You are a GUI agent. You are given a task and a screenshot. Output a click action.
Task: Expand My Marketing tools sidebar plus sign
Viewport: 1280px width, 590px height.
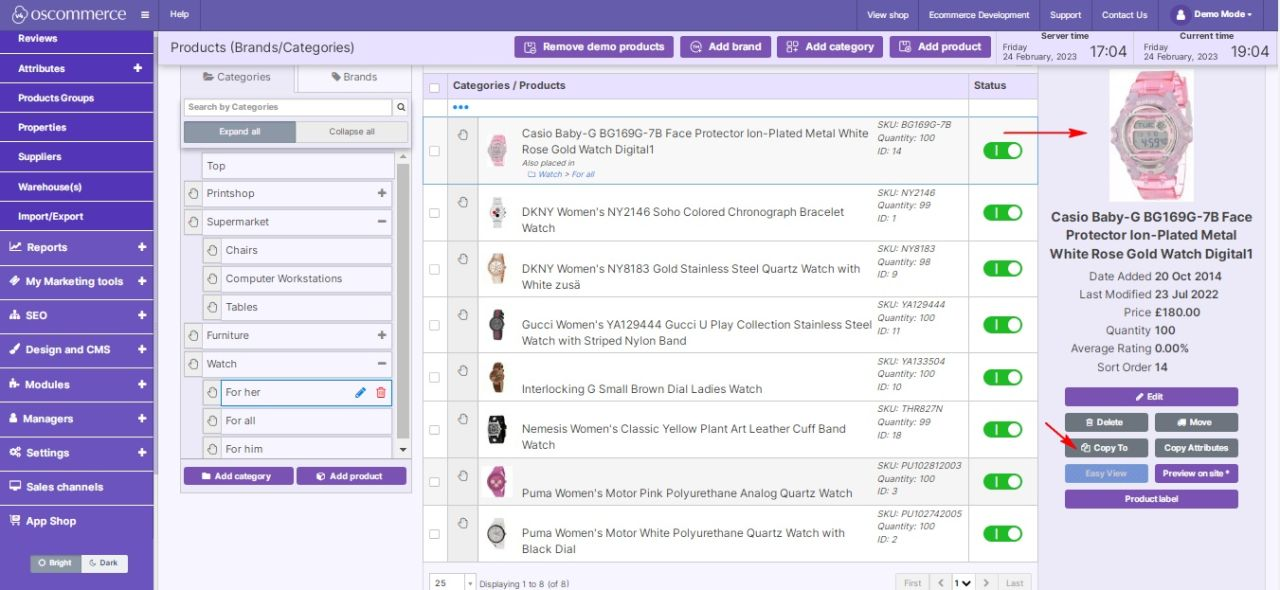[142, 281]
